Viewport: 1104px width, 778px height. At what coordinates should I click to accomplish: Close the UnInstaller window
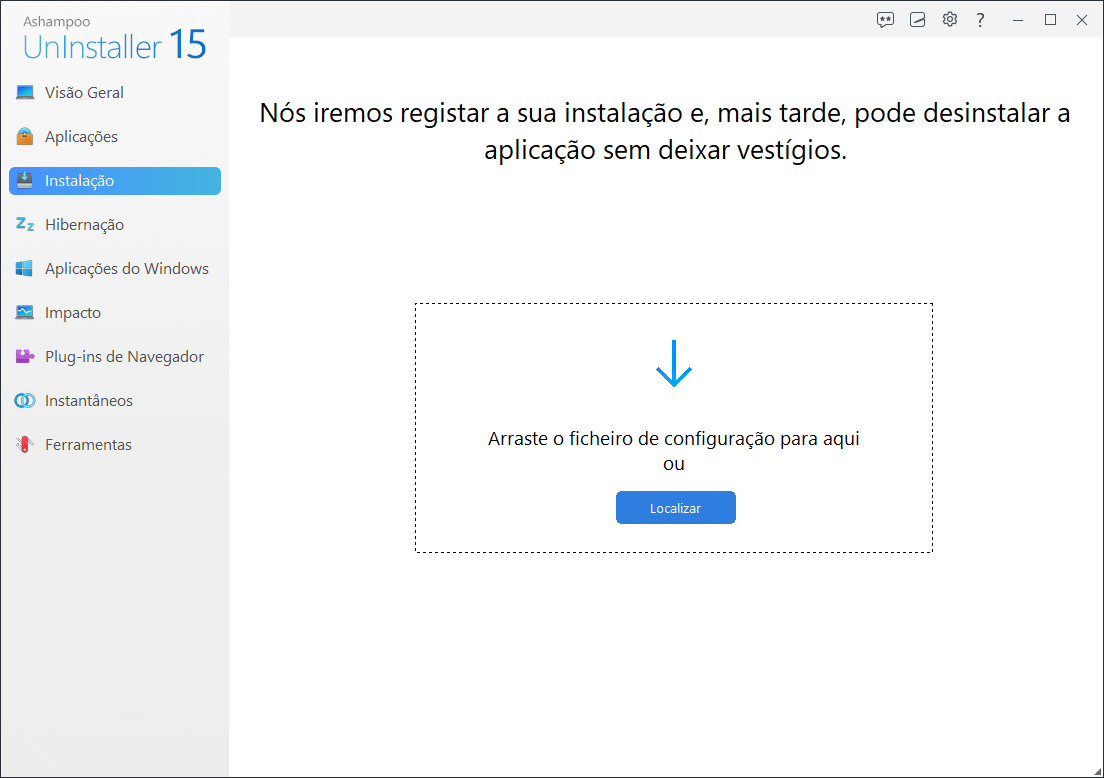tap(1082, 20)
